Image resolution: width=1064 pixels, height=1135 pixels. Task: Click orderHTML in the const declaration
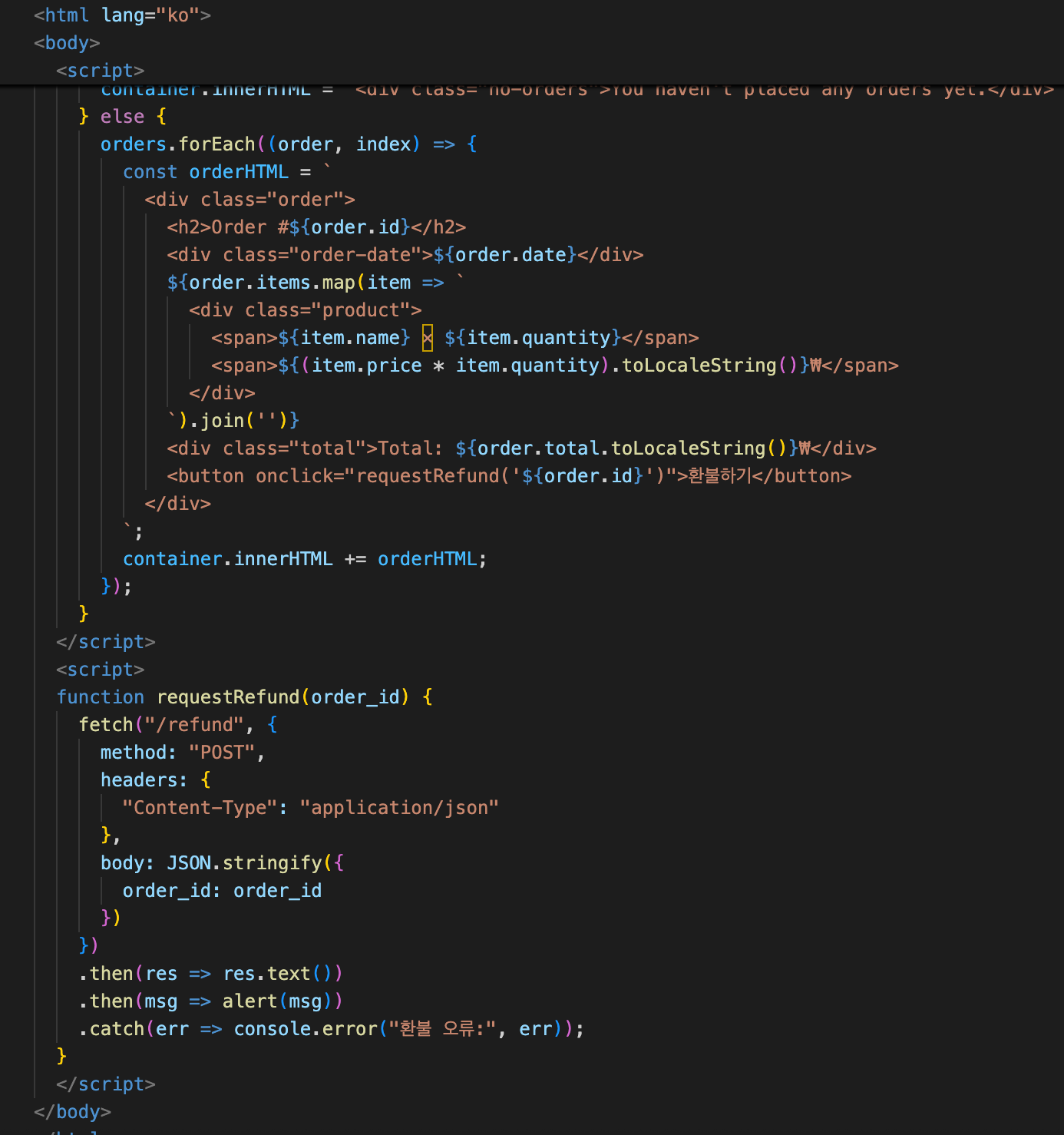[x=239, y=172]
